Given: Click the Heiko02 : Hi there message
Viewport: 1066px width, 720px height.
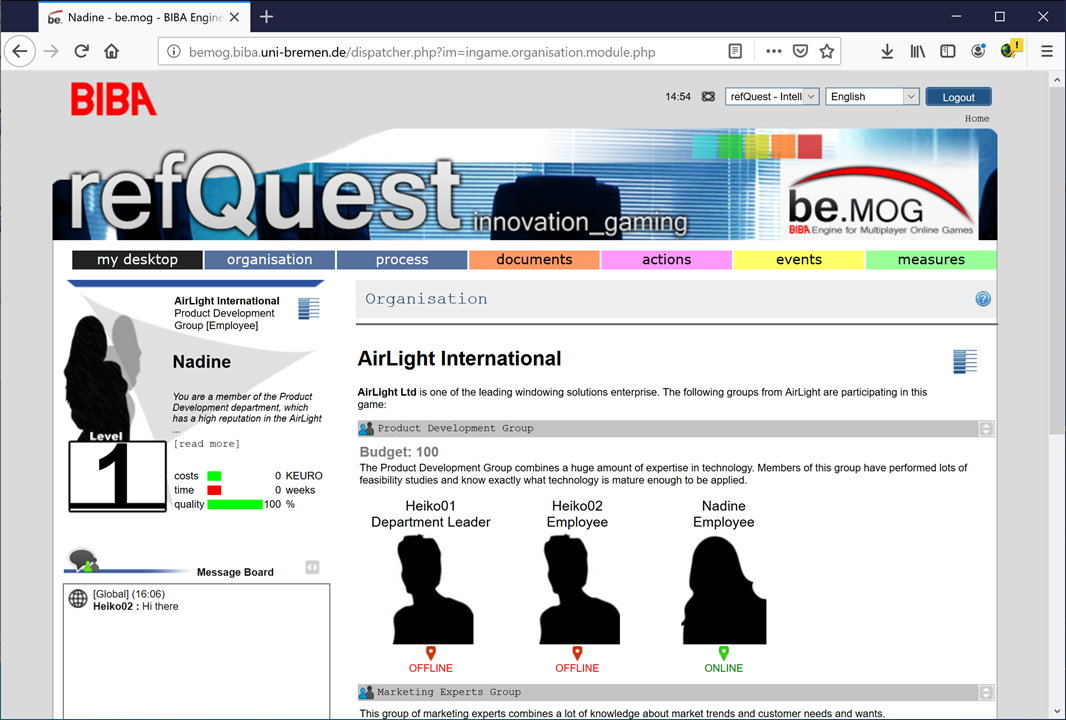Looking at the screenshot, I should pos(136,606).
